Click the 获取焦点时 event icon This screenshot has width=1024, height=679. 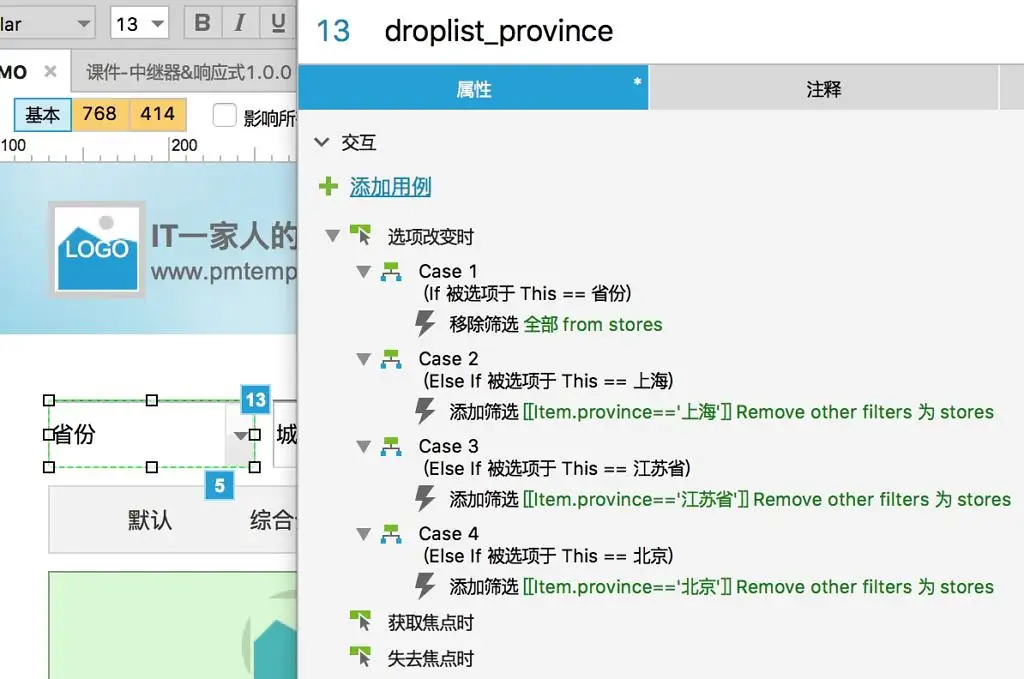[x=360, y=622]
